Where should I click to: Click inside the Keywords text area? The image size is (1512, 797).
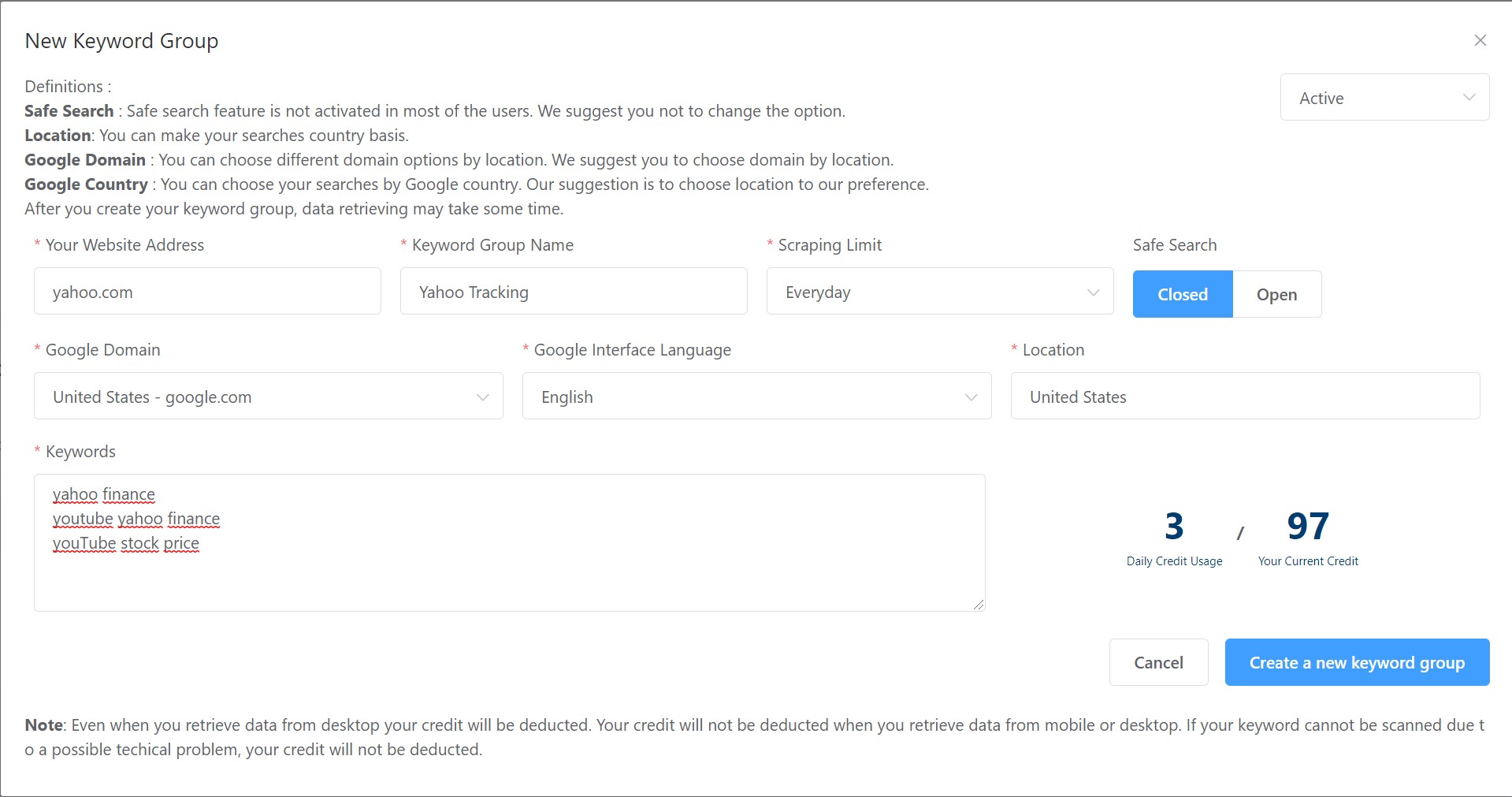coord(509,542)
